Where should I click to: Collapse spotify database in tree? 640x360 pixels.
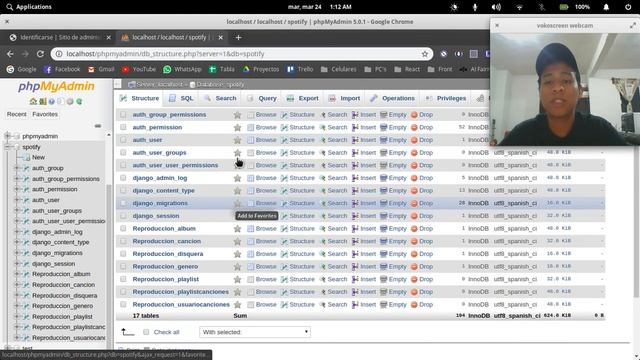[7, 147]
